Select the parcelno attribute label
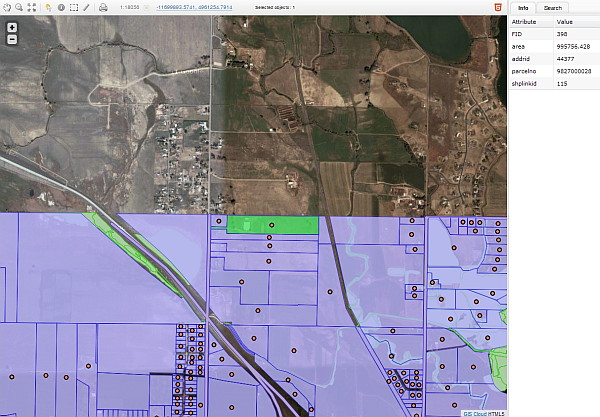 (524, 71)
